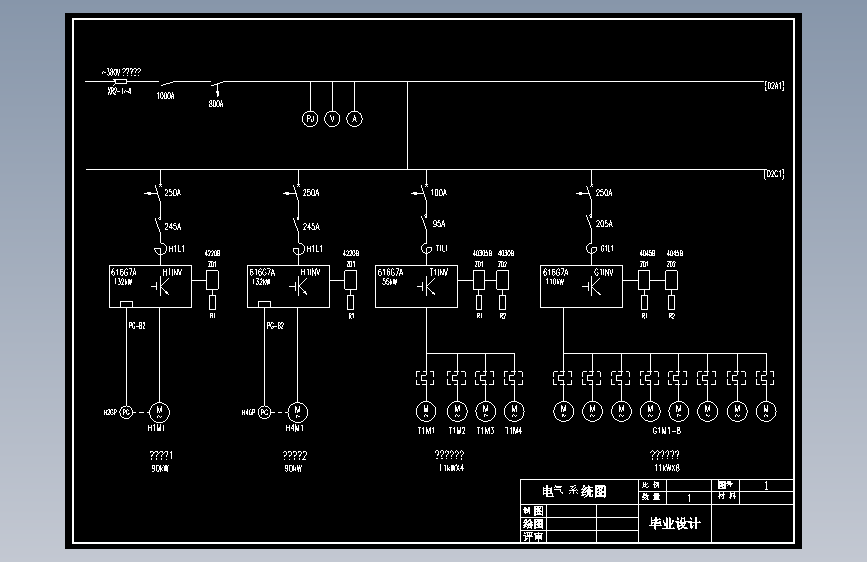This screenshot has width=867, height=562.
Task: Select the V voltmeter circle symbol
Action: [332, 118]
